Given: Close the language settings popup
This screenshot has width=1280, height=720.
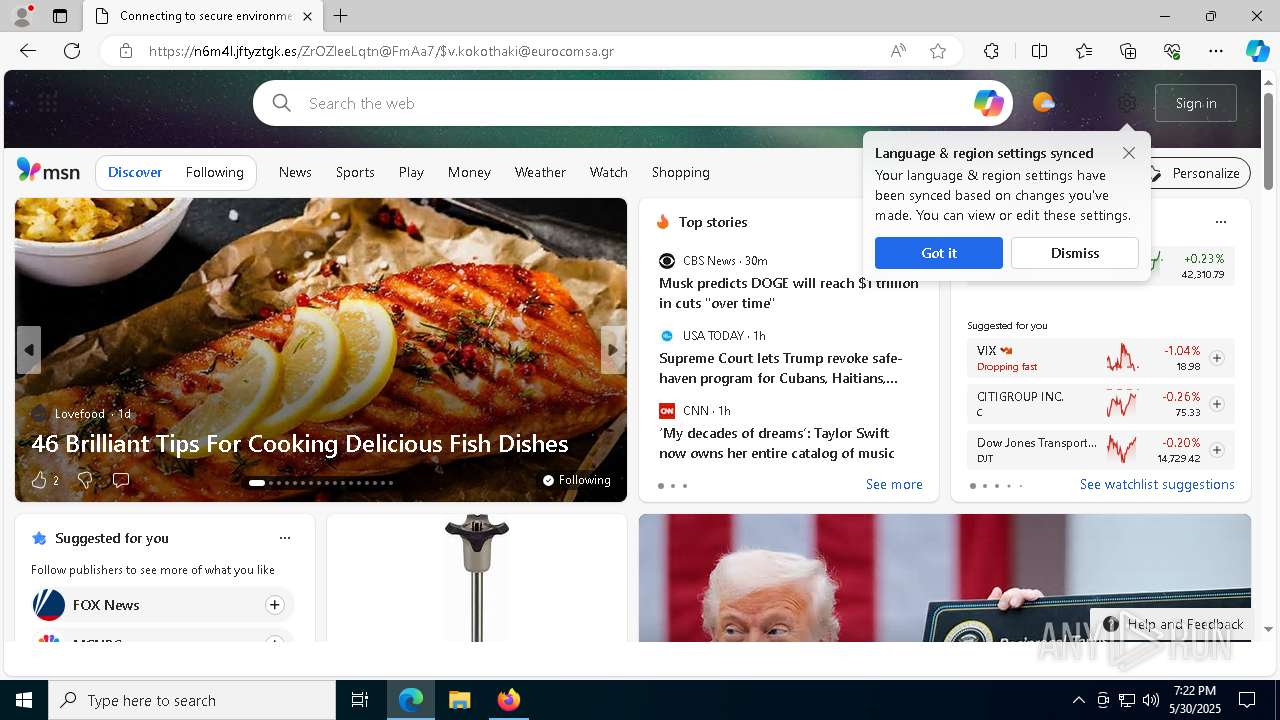Looking at the screenshot, I should (1128, 153).
